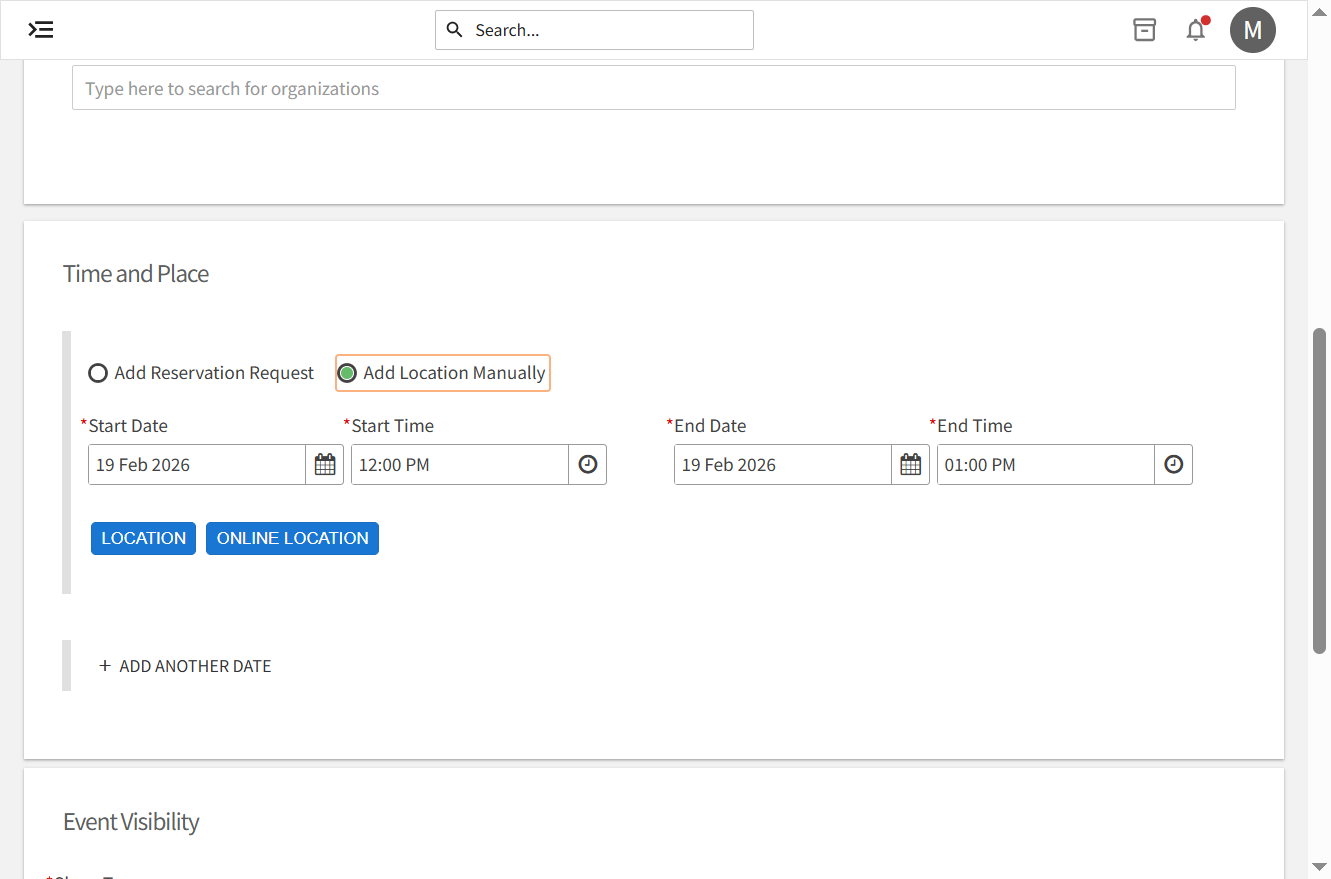Open the notifications bell
The width and height of the screenshot is (1331, 879).
[1196, 30]
